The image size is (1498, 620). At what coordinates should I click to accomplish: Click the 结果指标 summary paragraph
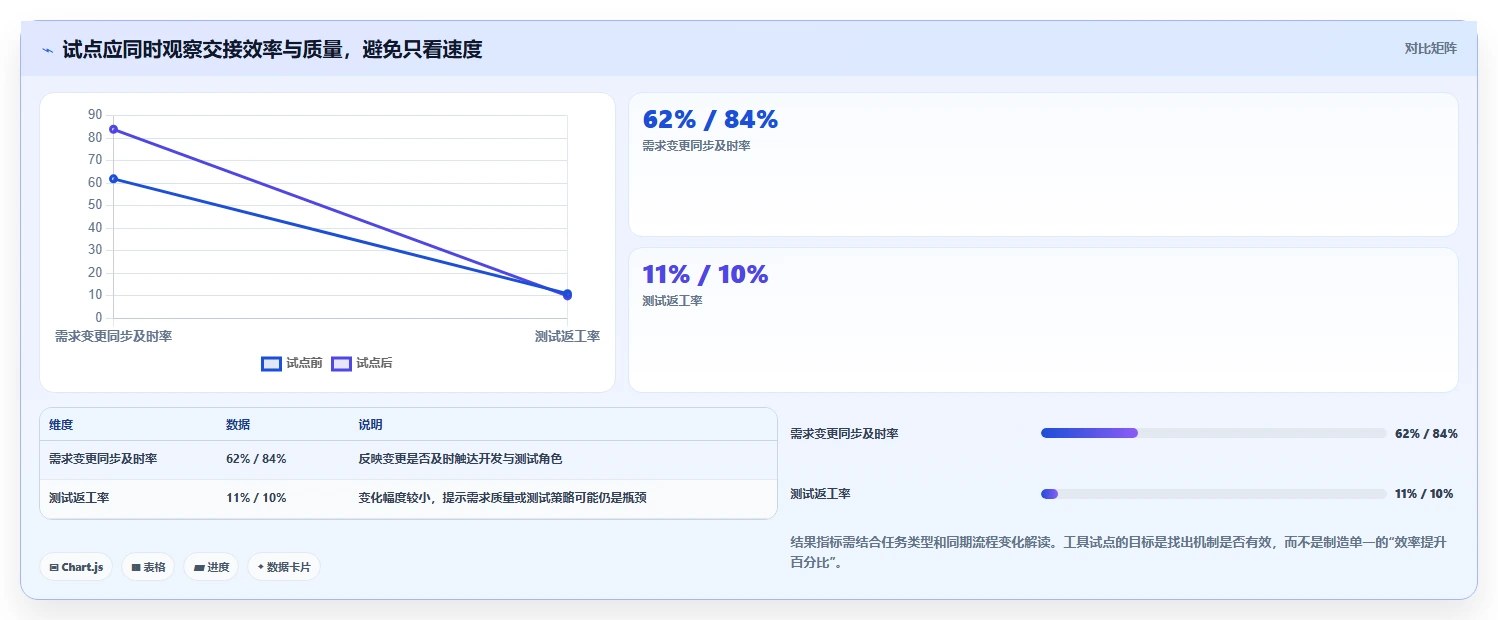1118,552
